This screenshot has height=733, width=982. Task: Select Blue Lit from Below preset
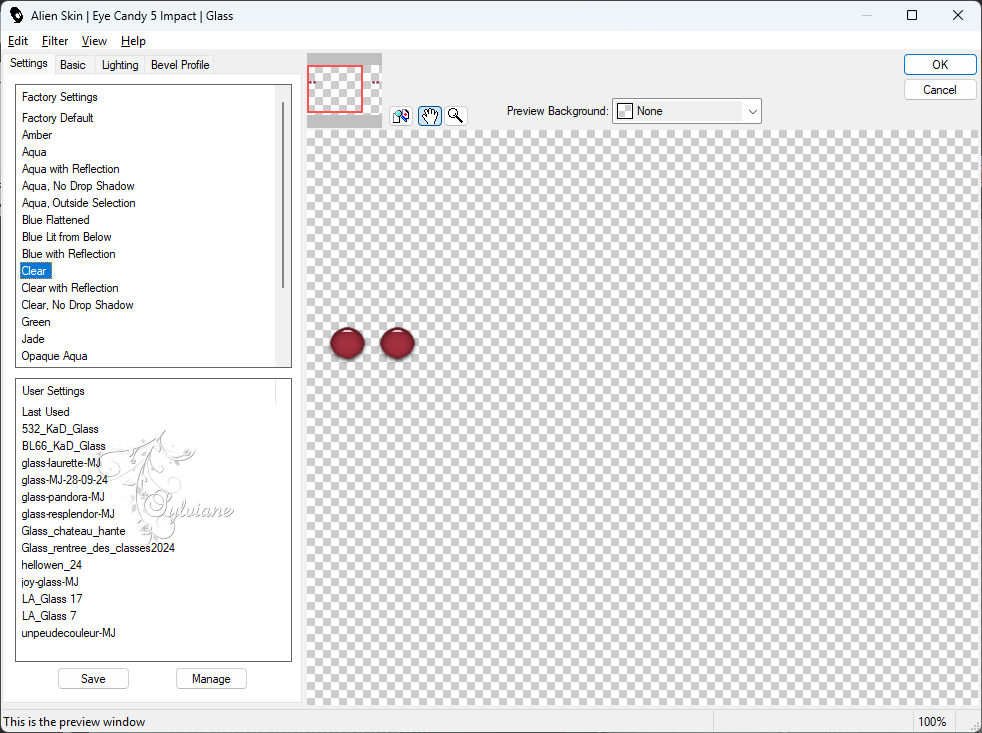[x=66, y=236]
